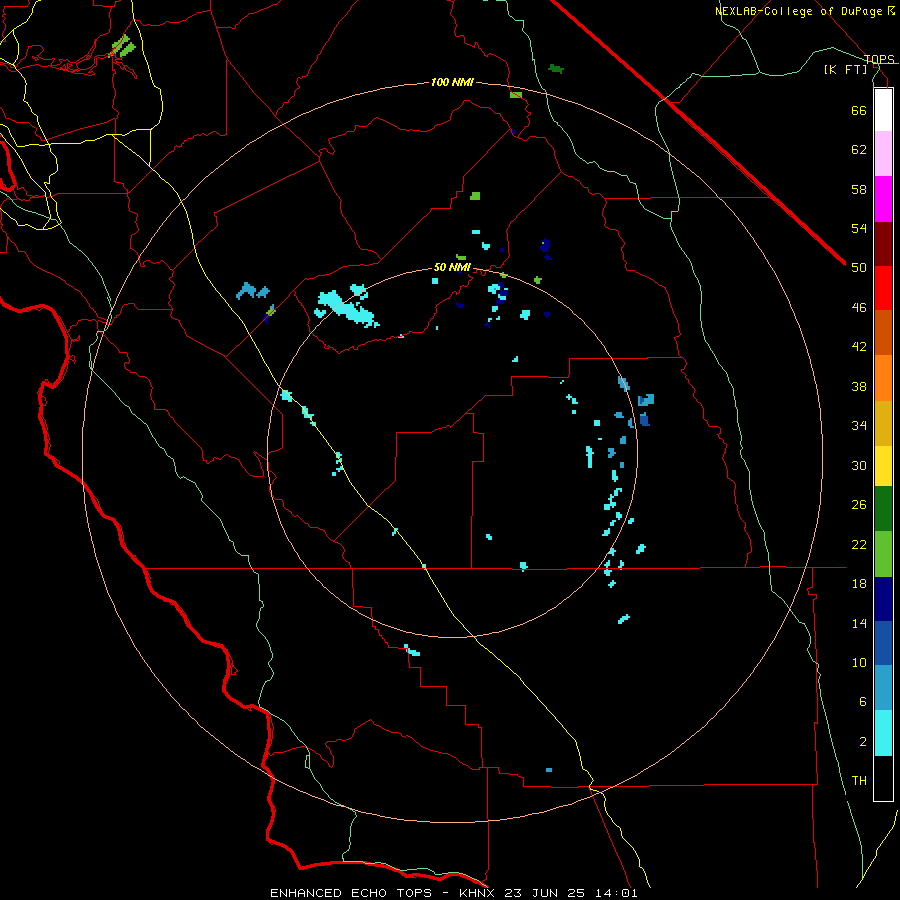The image size is (900, 900).
Task: Click the bright red 46 kft swatch
Action: point(883,288)
